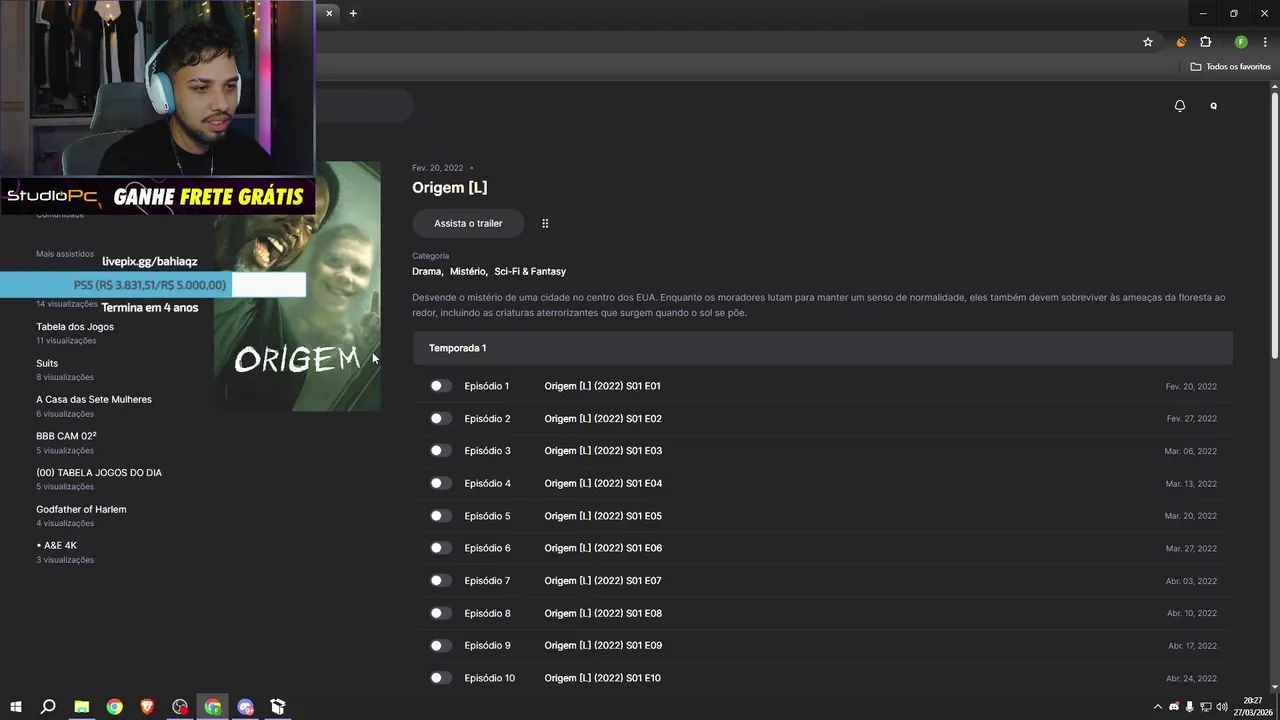This screenshot has width=1280, height=720.
Task: Play Origem [L] (2022) S01 E10
Action: click(x=602, y=678)
